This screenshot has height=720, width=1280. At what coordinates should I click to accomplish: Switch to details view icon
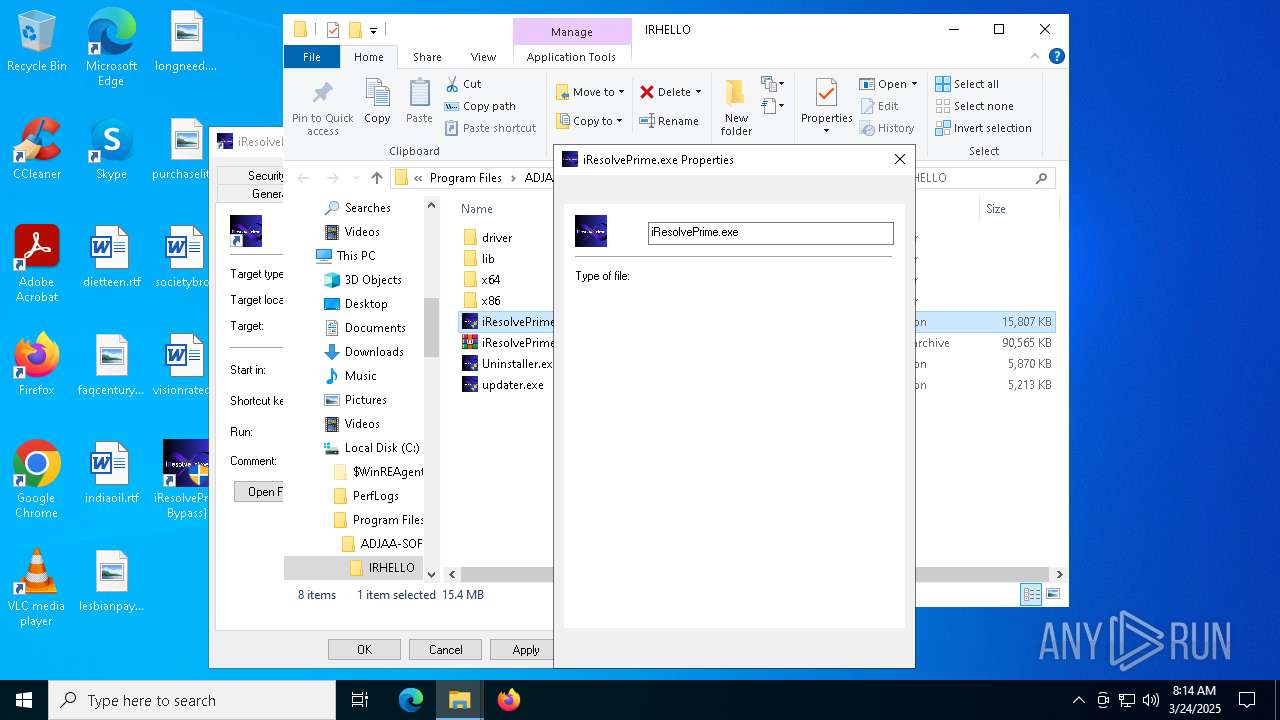pyautogui.click(x=1031, y=594)
